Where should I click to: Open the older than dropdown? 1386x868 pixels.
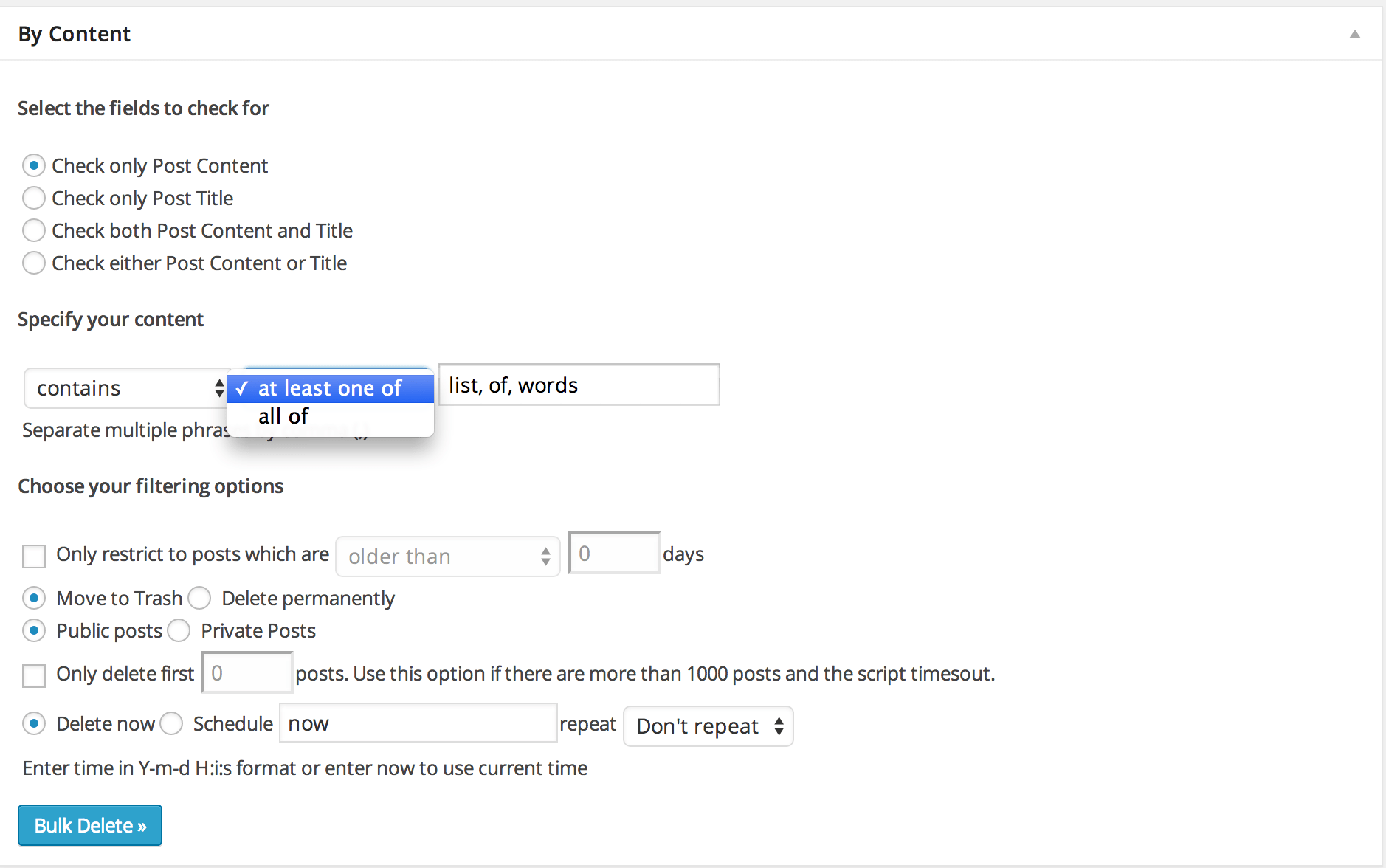pyautogui.click(x=447, y=556)
